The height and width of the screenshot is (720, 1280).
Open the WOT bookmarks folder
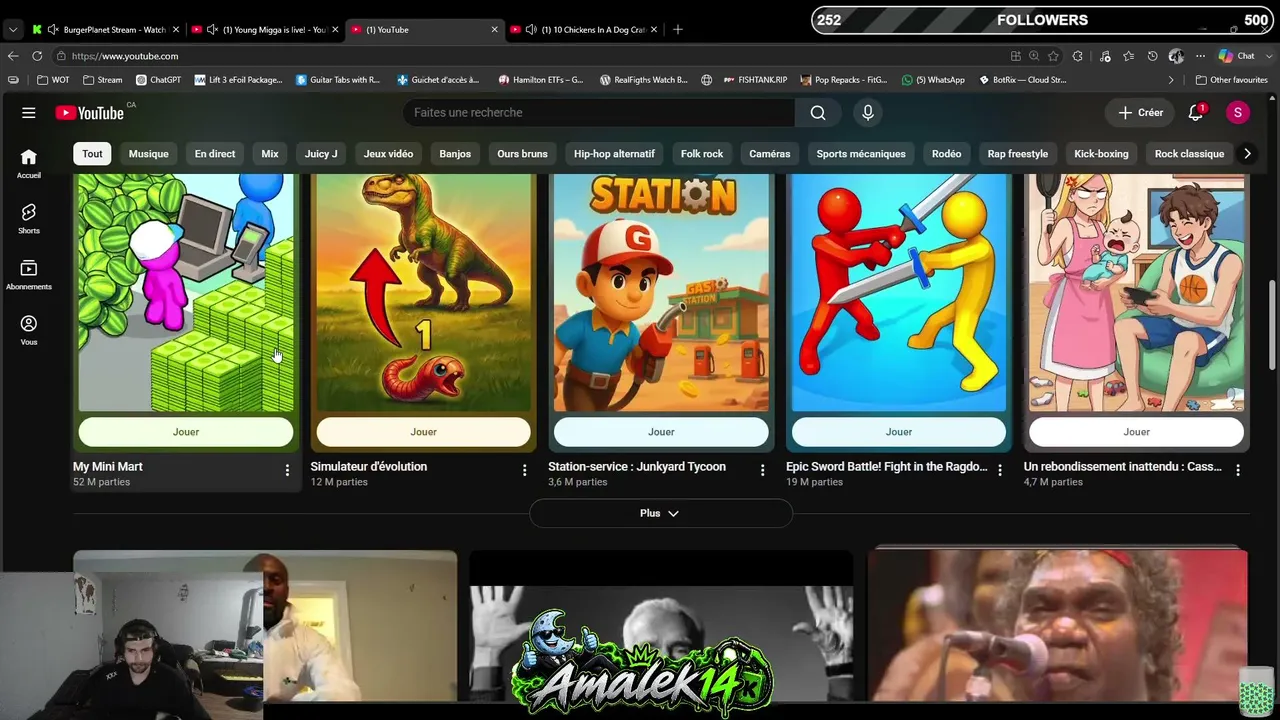54,80
